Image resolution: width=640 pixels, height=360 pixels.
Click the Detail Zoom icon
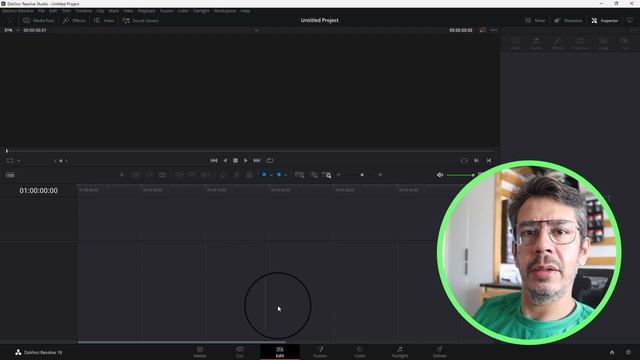point(314,175)
